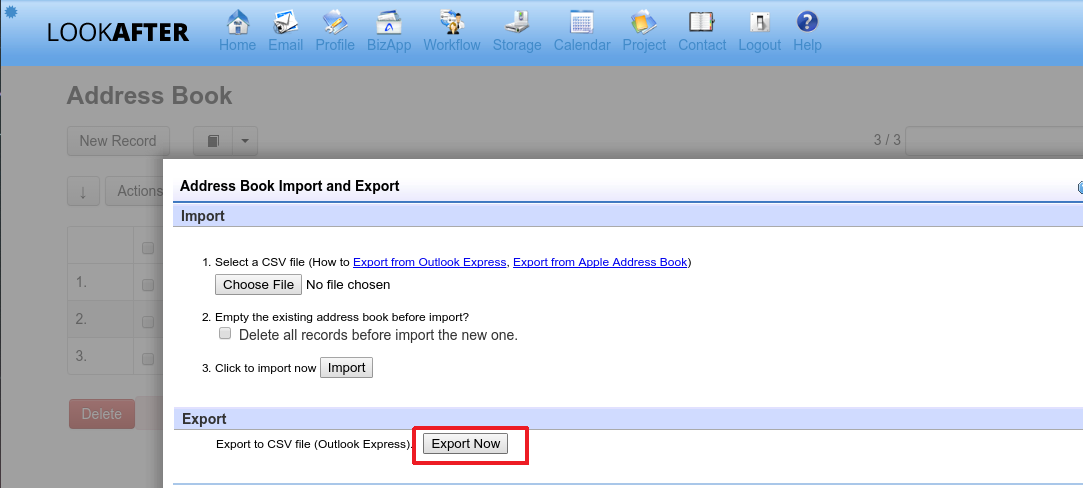The image size is (1083, 488).
Task: Click the Choose File button
Action: coord(258,285)
